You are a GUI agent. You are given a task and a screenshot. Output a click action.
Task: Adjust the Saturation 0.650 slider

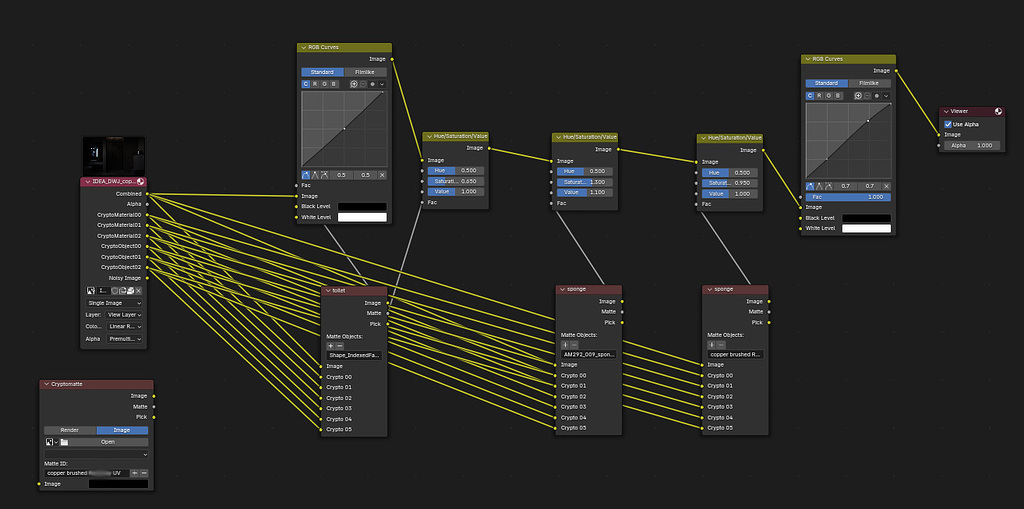coord(456,181)
